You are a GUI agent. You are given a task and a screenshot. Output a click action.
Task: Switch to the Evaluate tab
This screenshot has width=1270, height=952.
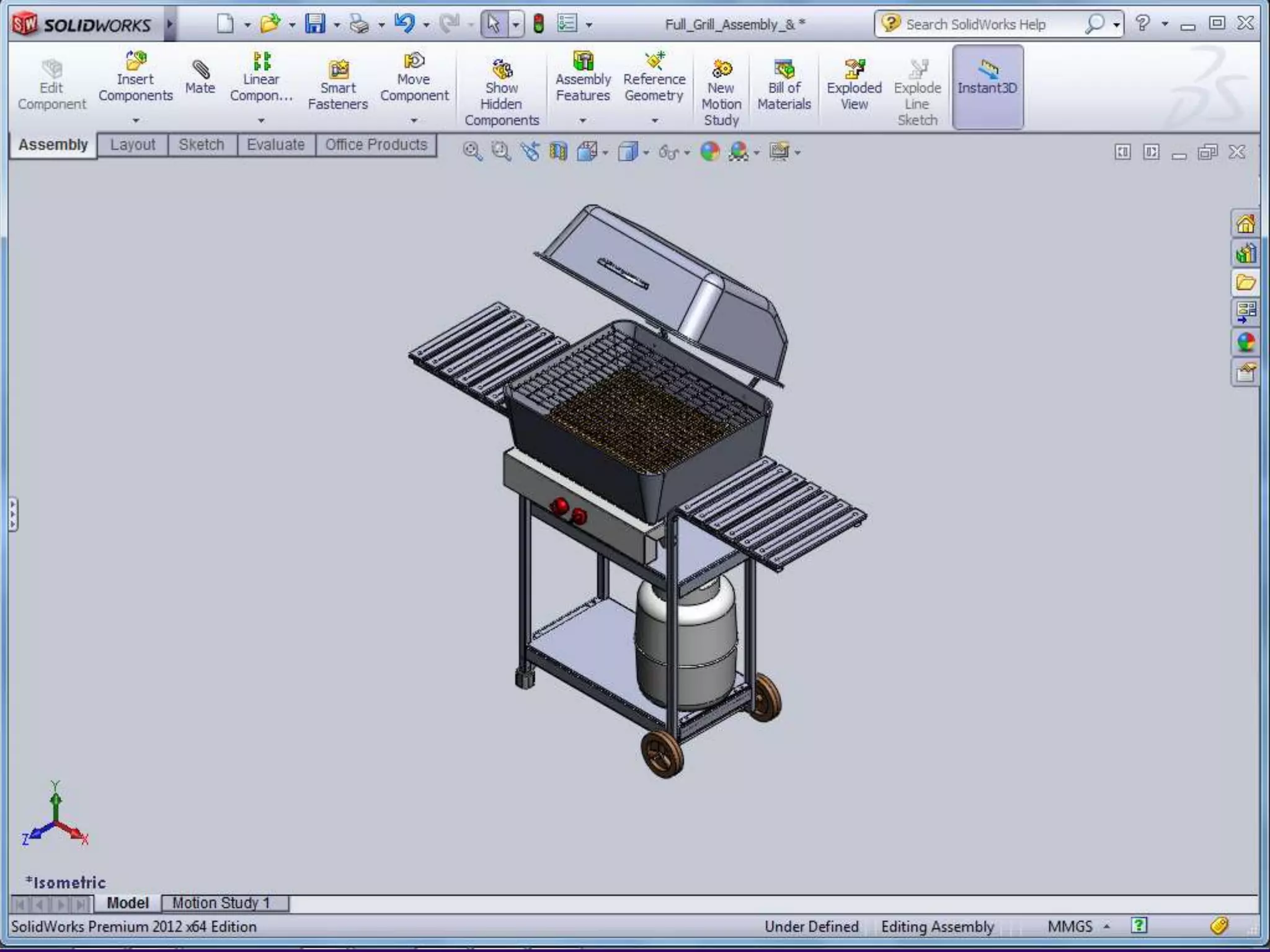[275, 144]
